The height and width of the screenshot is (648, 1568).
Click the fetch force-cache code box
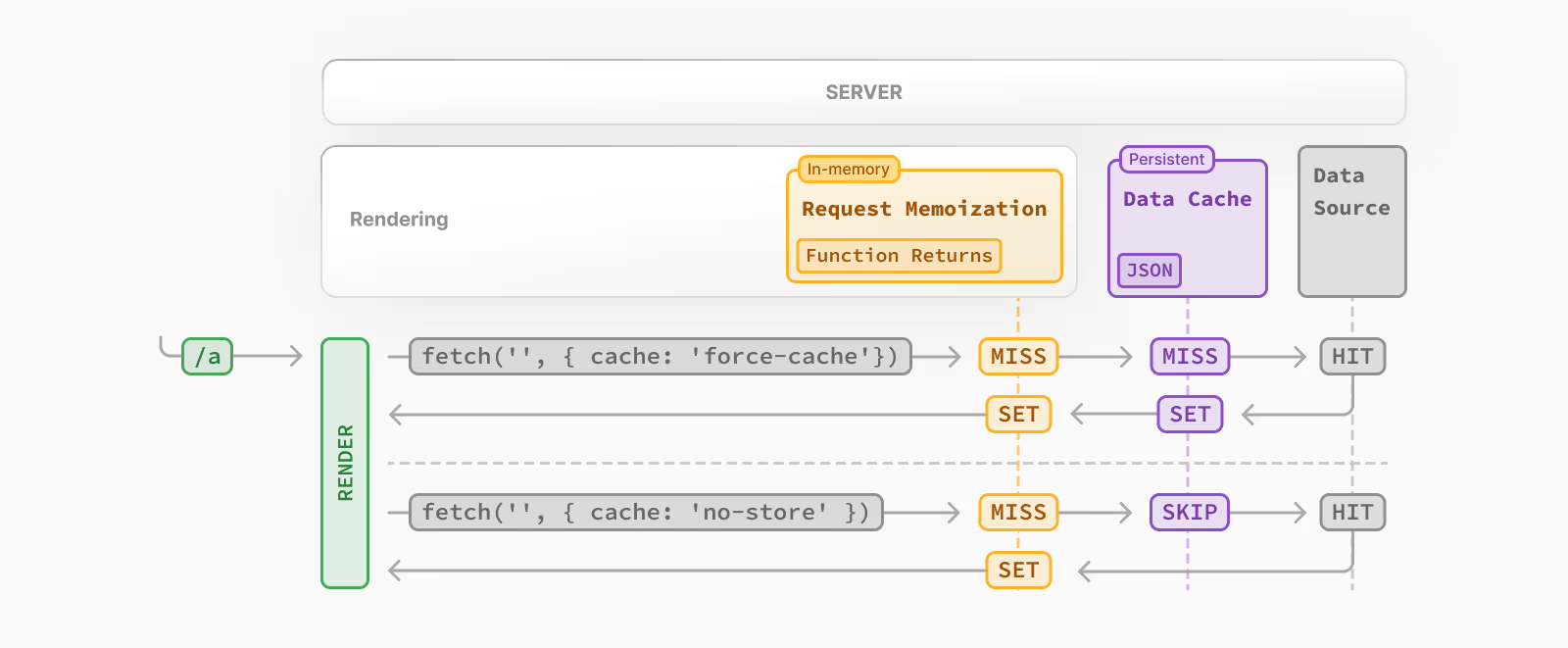(661, 357)
